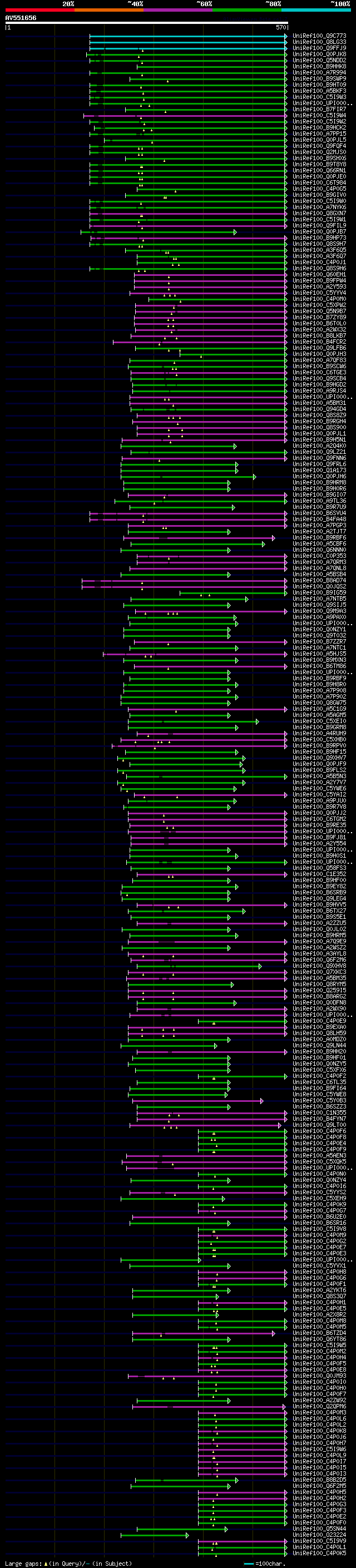Select the query name AV551656
The image size is (356, 1568).
(x=21, y=18)
